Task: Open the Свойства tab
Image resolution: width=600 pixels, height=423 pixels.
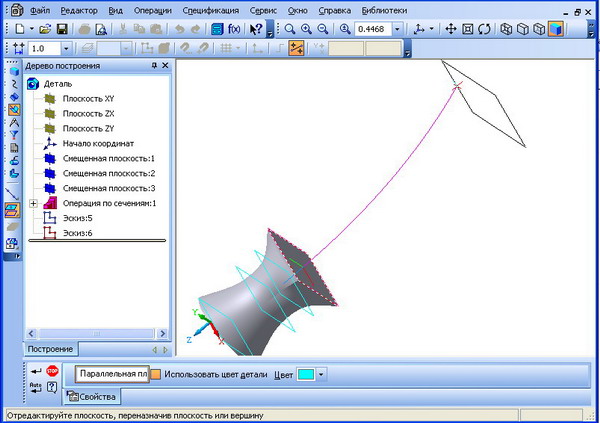Action: (91, 397)
